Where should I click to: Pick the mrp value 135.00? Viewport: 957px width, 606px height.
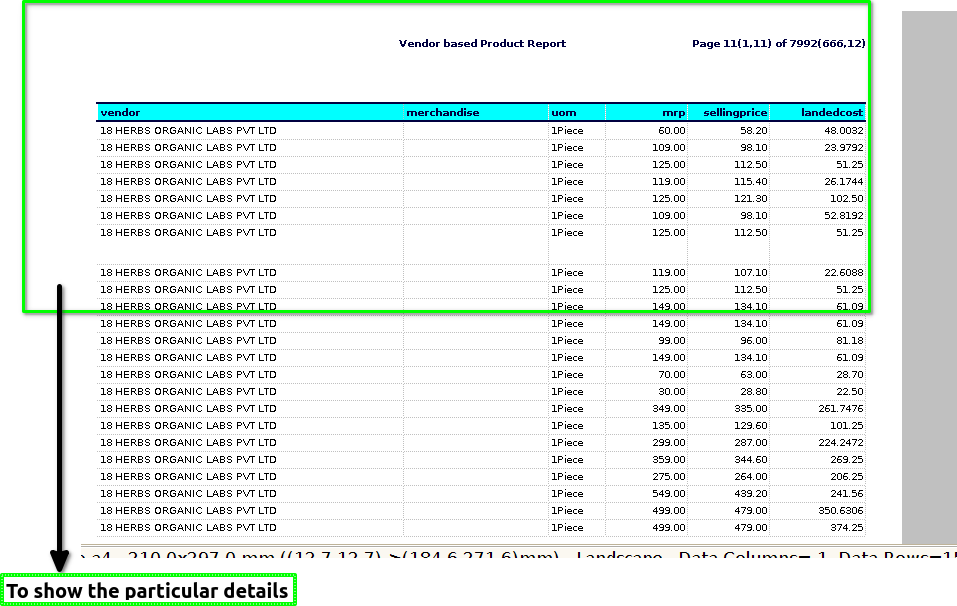click(x=668, y=426)
